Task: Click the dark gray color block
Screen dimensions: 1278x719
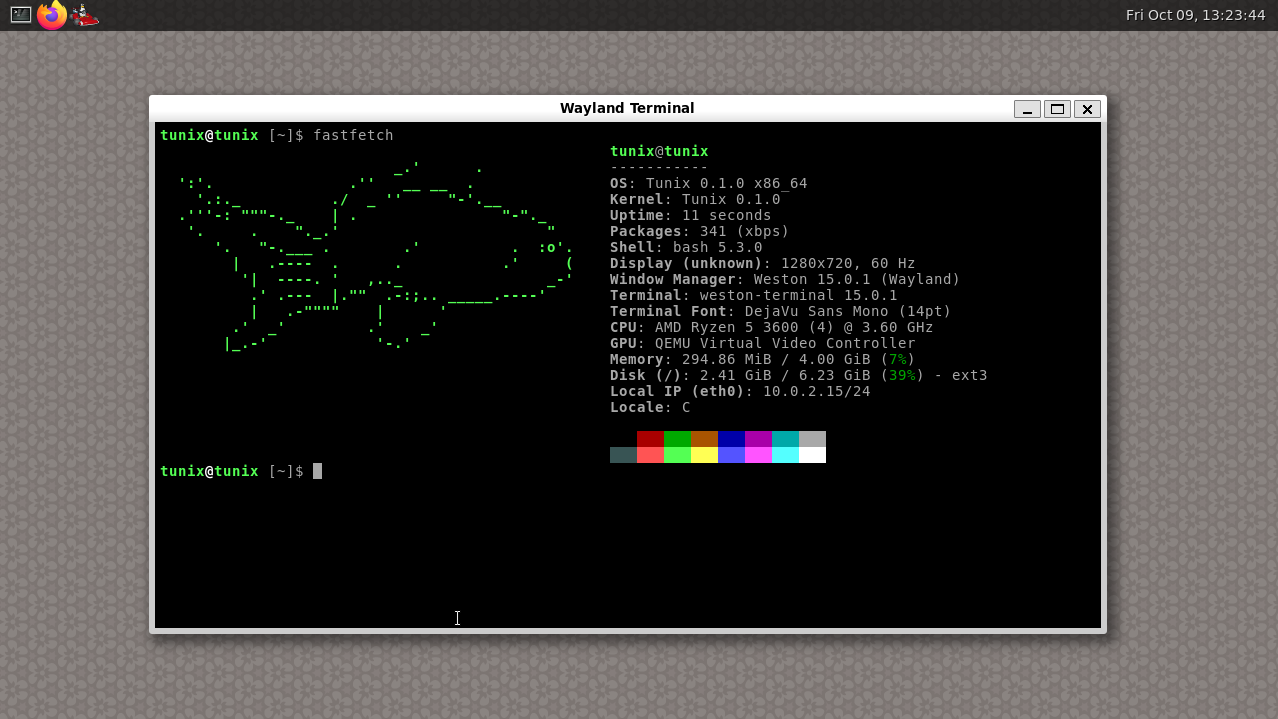Action: (623, 455)
